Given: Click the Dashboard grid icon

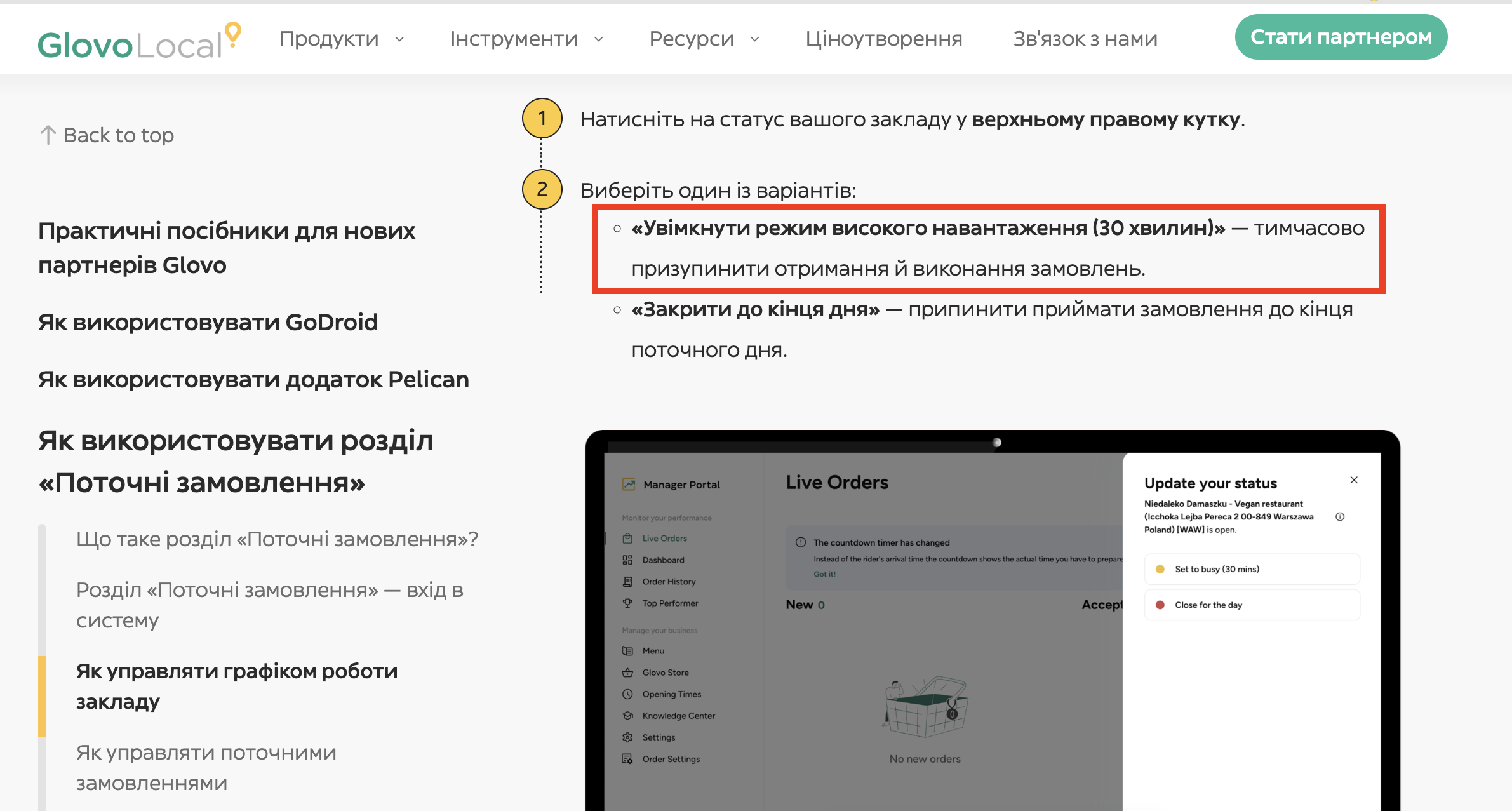Looking at the screenshot, I should tap(627, 560).
